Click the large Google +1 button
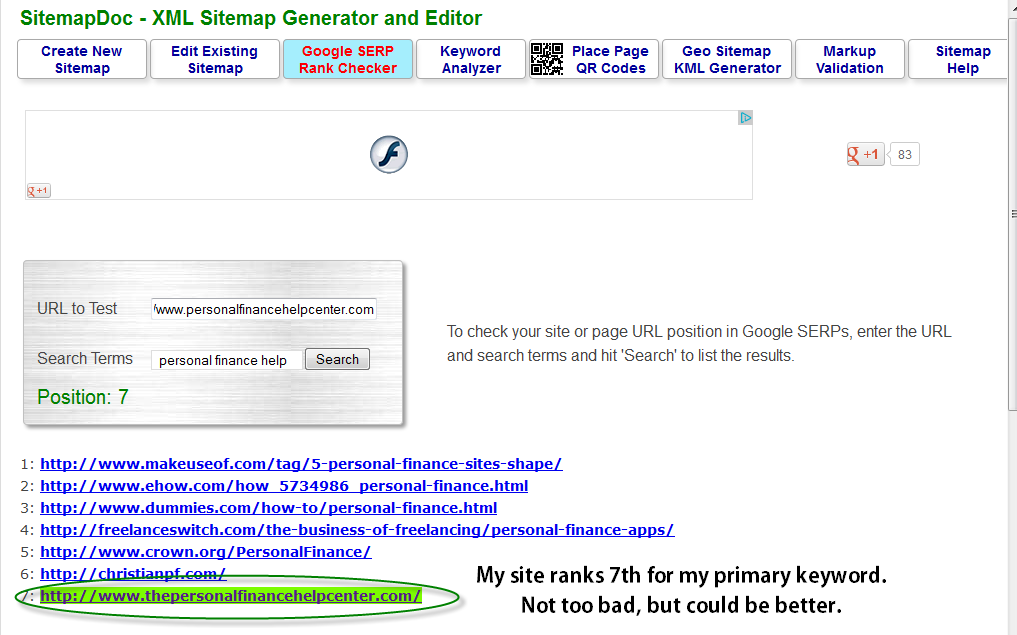Image resolution: width=1017 pixels, height=635 pixels. click(865, 154)
